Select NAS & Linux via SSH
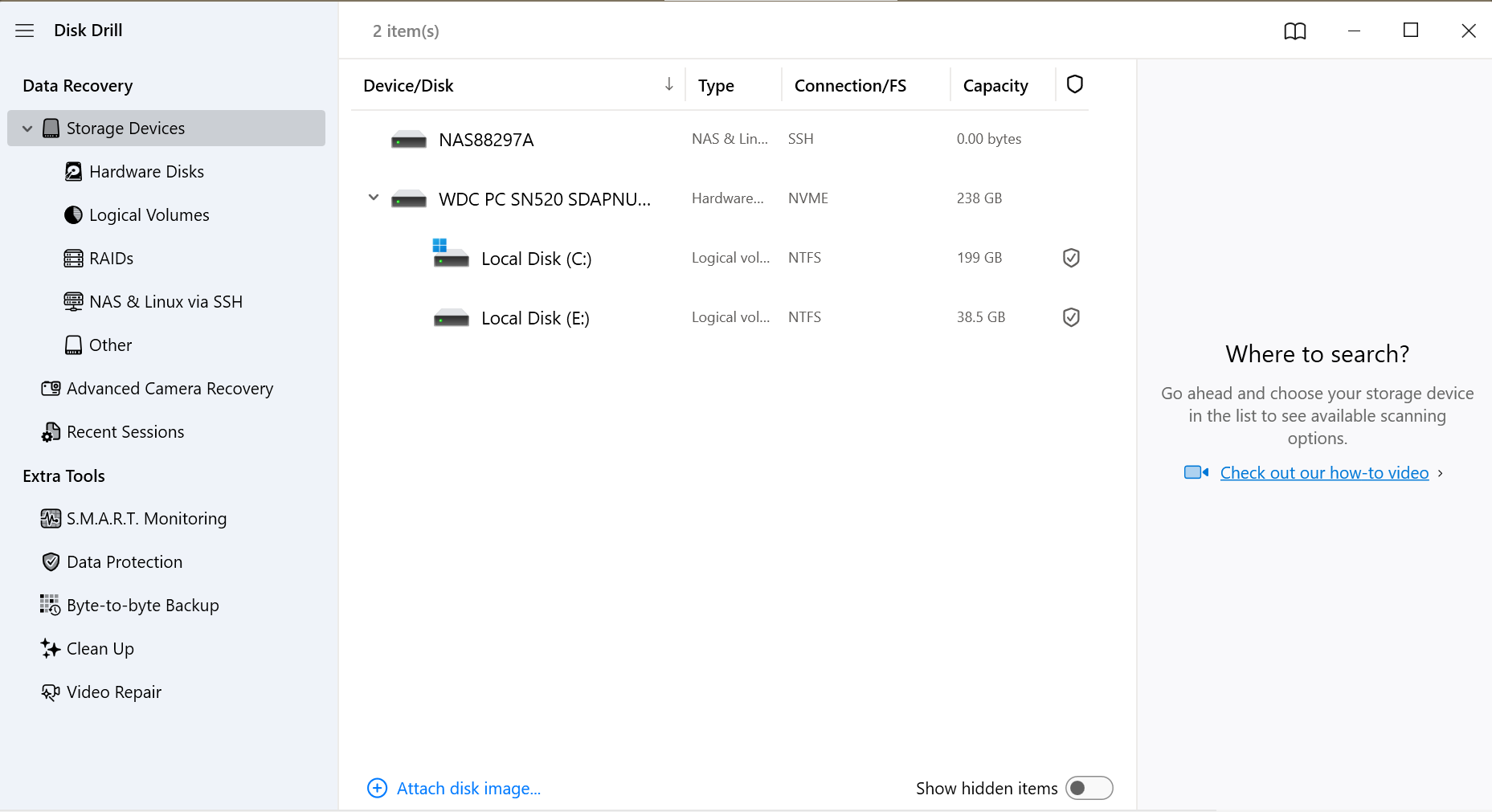The image size is (1492, 812). pyautogui.click(x=166, y=302)
